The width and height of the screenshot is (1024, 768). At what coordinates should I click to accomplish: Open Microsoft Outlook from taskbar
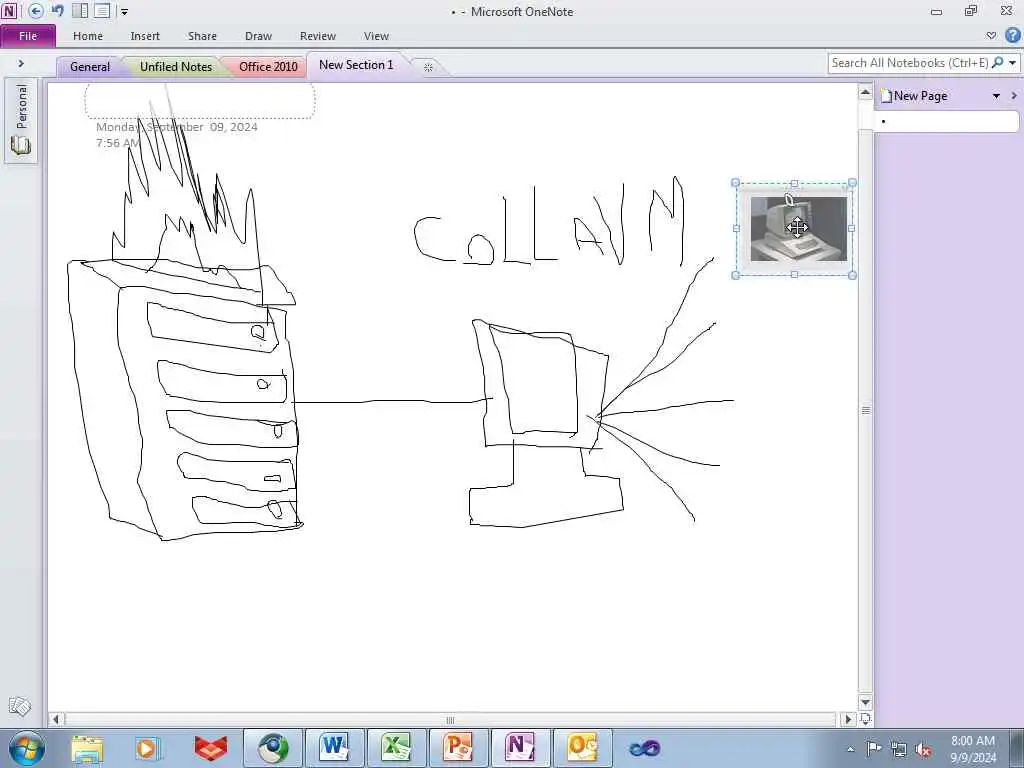[x=583, y=748]
